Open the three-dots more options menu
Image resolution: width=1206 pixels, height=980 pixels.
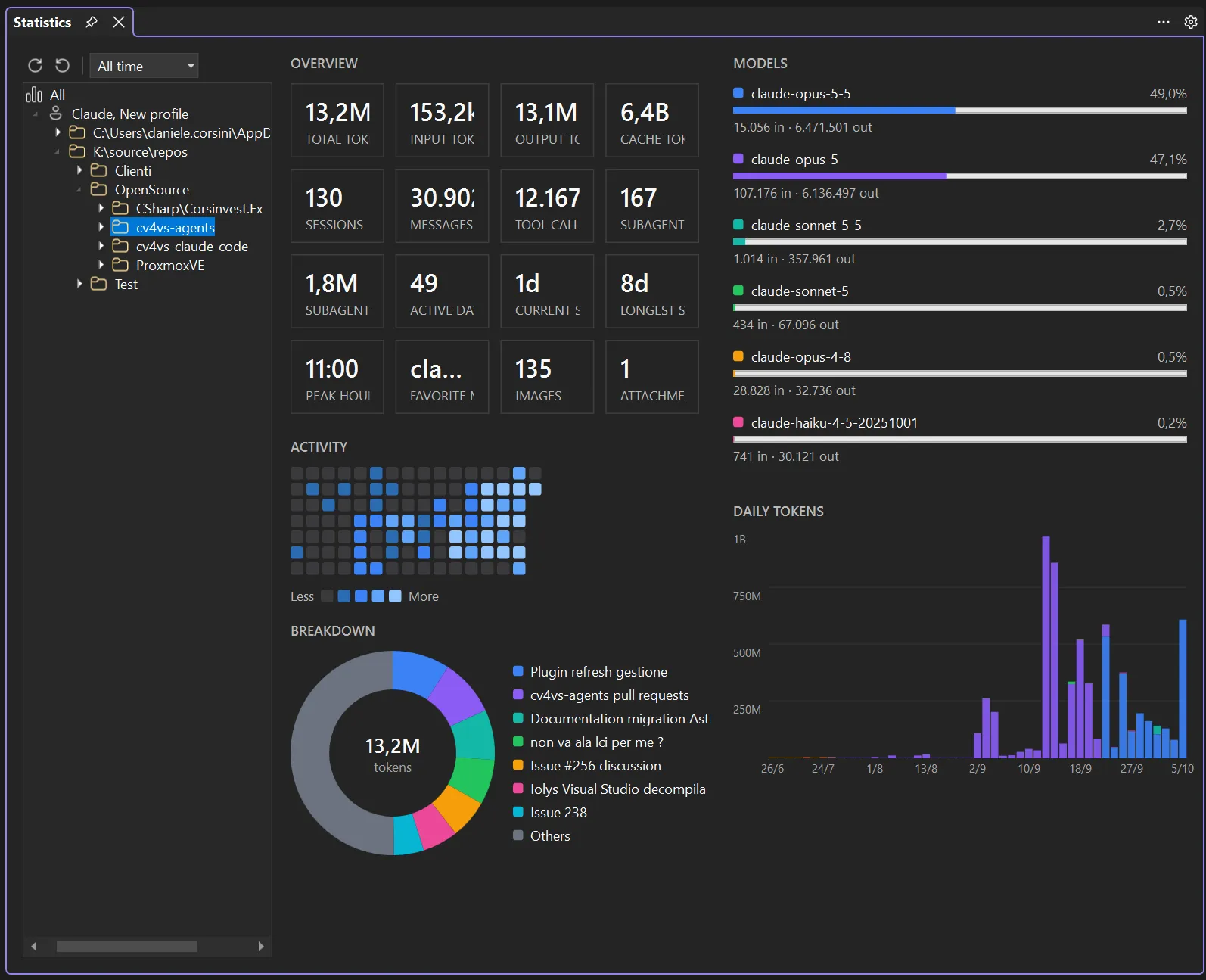click(x=1164, y=22)
